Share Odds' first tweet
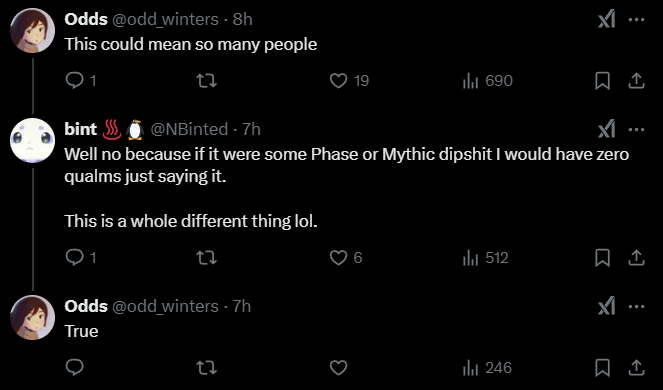Viewport: 663px width, 390px height. tap(636, 80)
